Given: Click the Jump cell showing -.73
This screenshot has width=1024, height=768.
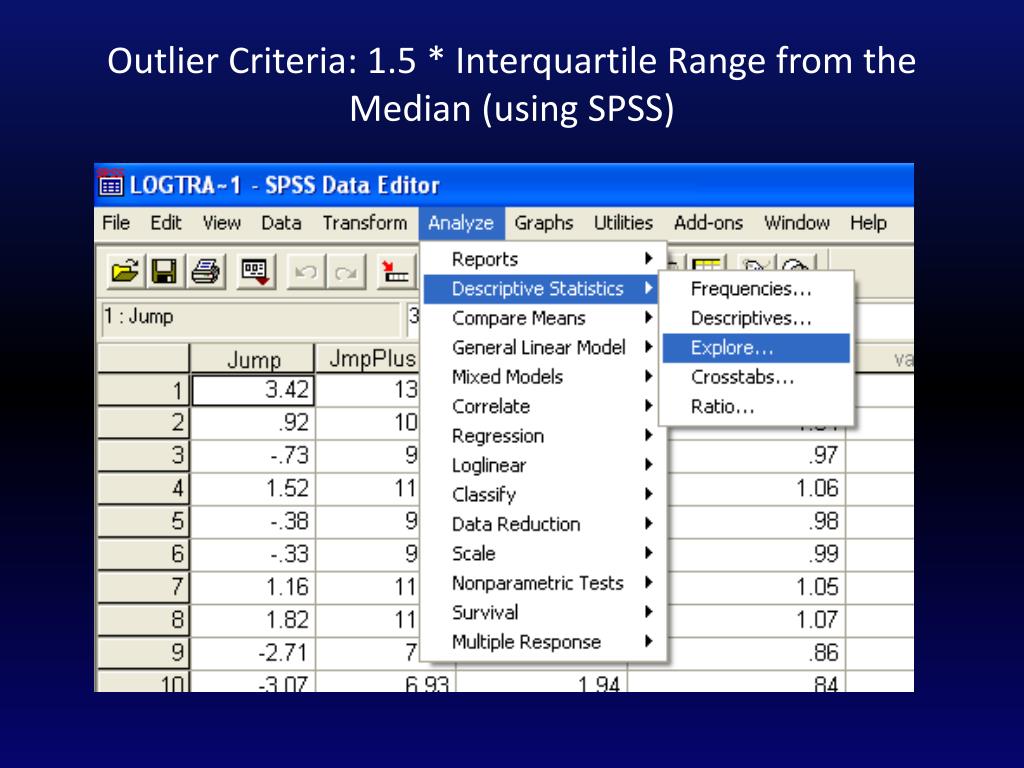Looking at the screenshot, I should (x=253, y=455).
